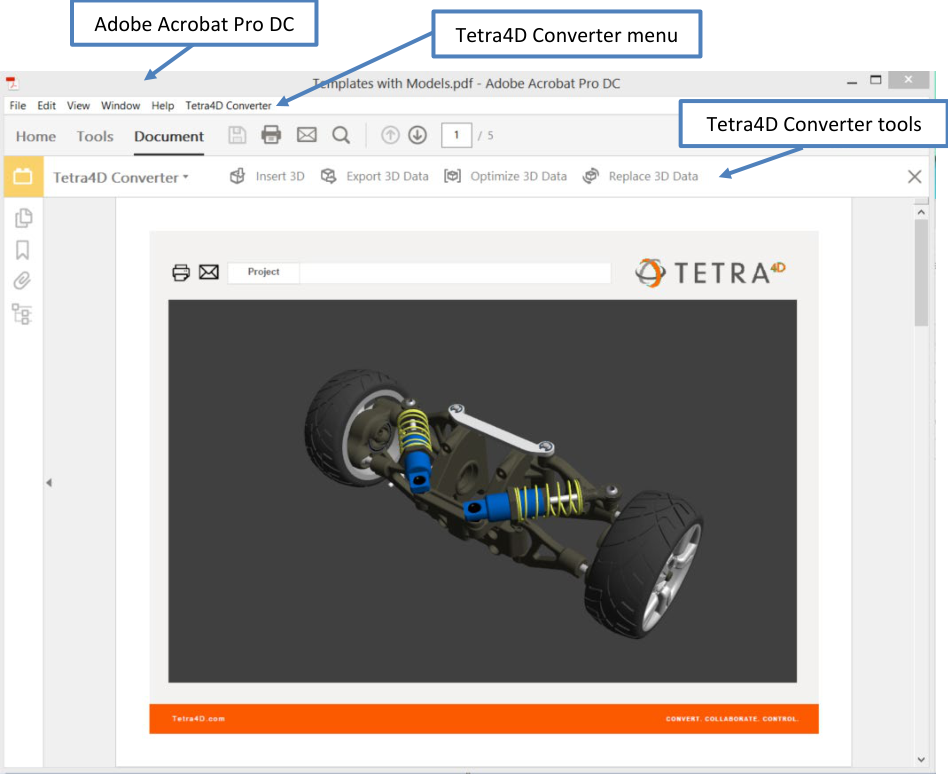Open the Help menu
Image resolution: width=948 pixels, height=774 pixels.
point(163,105)
